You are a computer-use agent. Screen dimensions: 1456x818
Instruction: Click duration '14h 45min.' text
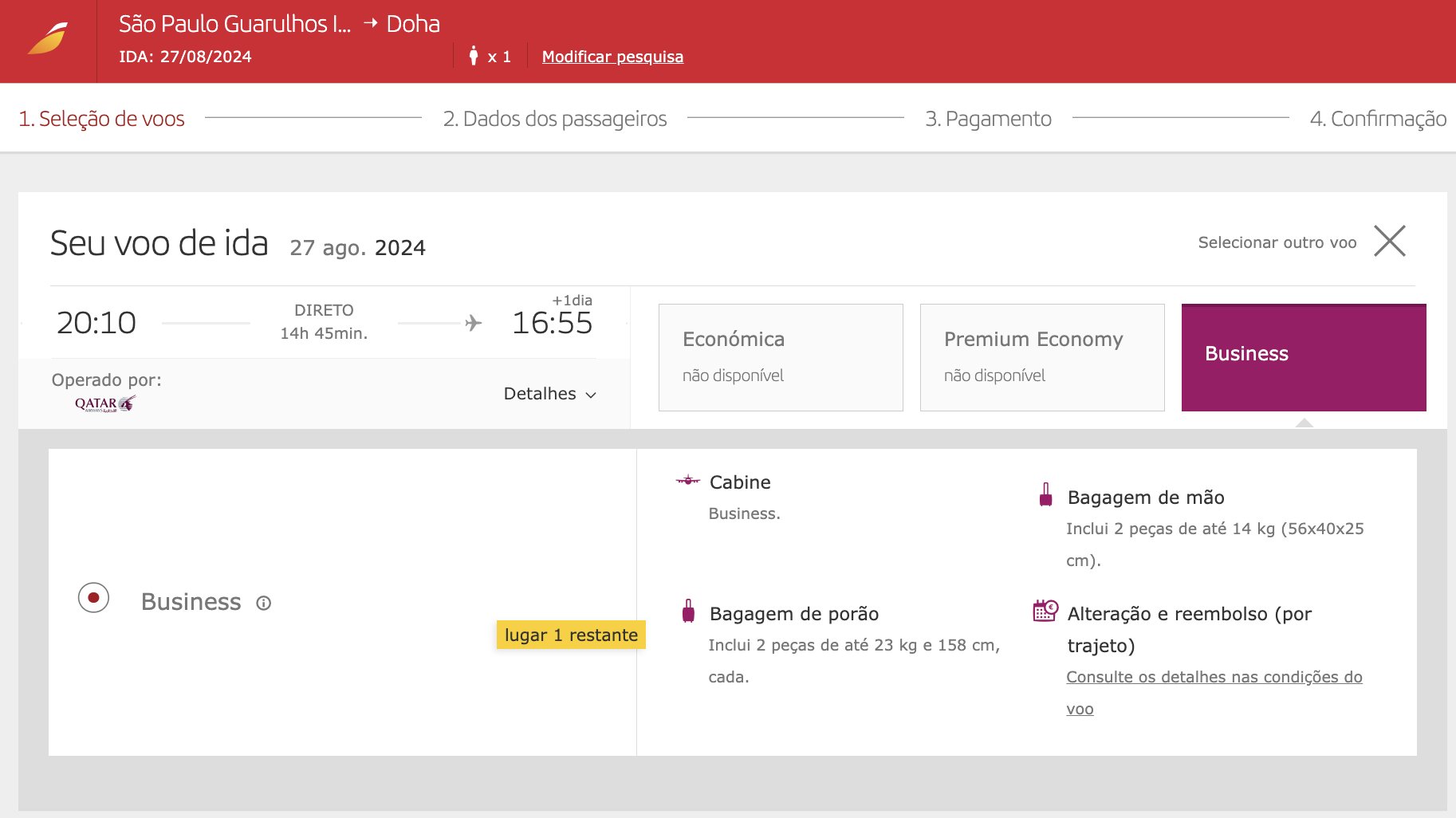click(x=324, y=333)
